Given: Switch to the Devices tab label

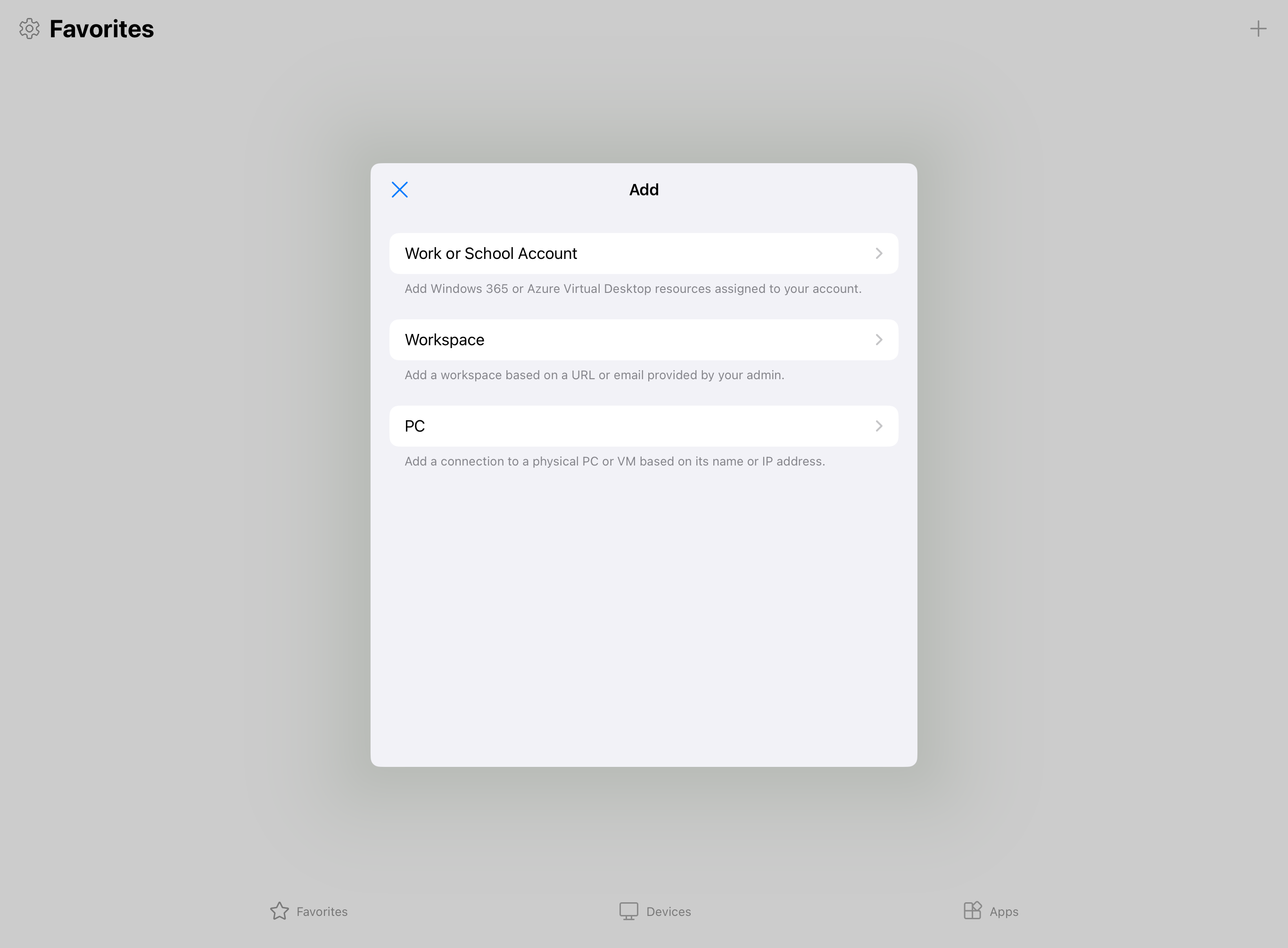Looking at the screenshot, I should point(668,911).
